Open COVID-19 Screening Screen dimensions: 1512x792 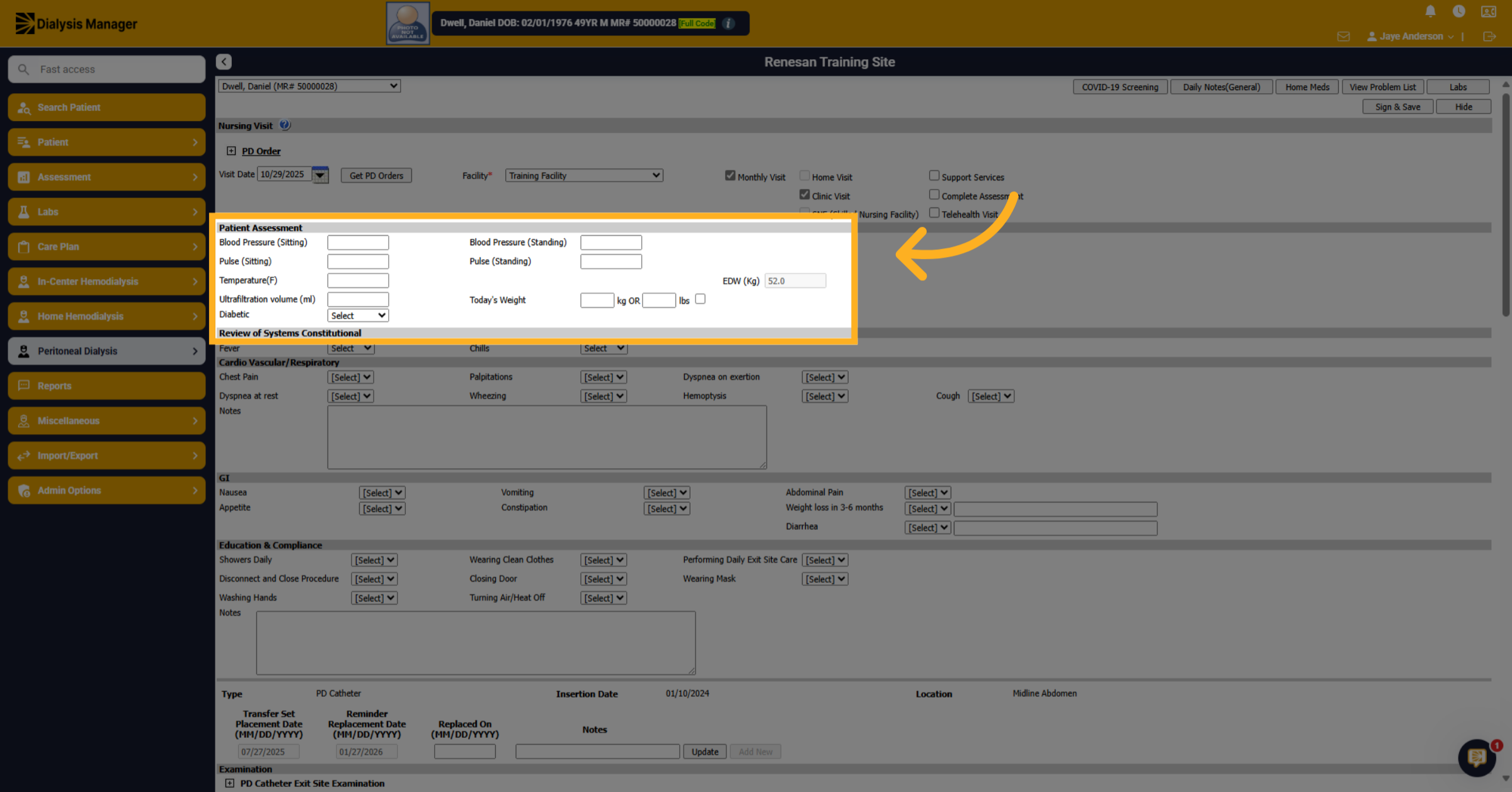click(x=1120, y=87)
